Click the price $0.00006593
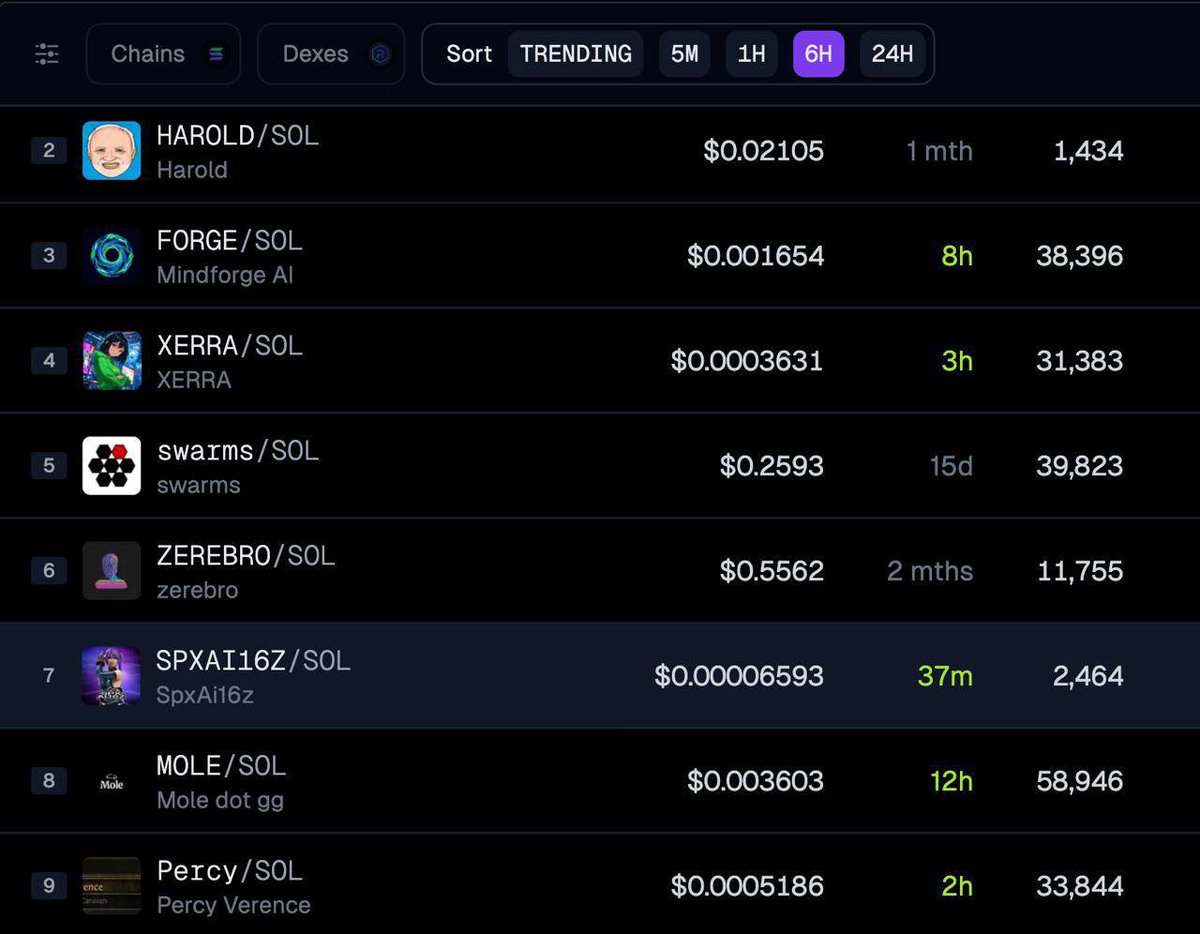 (x=739, y=676)
